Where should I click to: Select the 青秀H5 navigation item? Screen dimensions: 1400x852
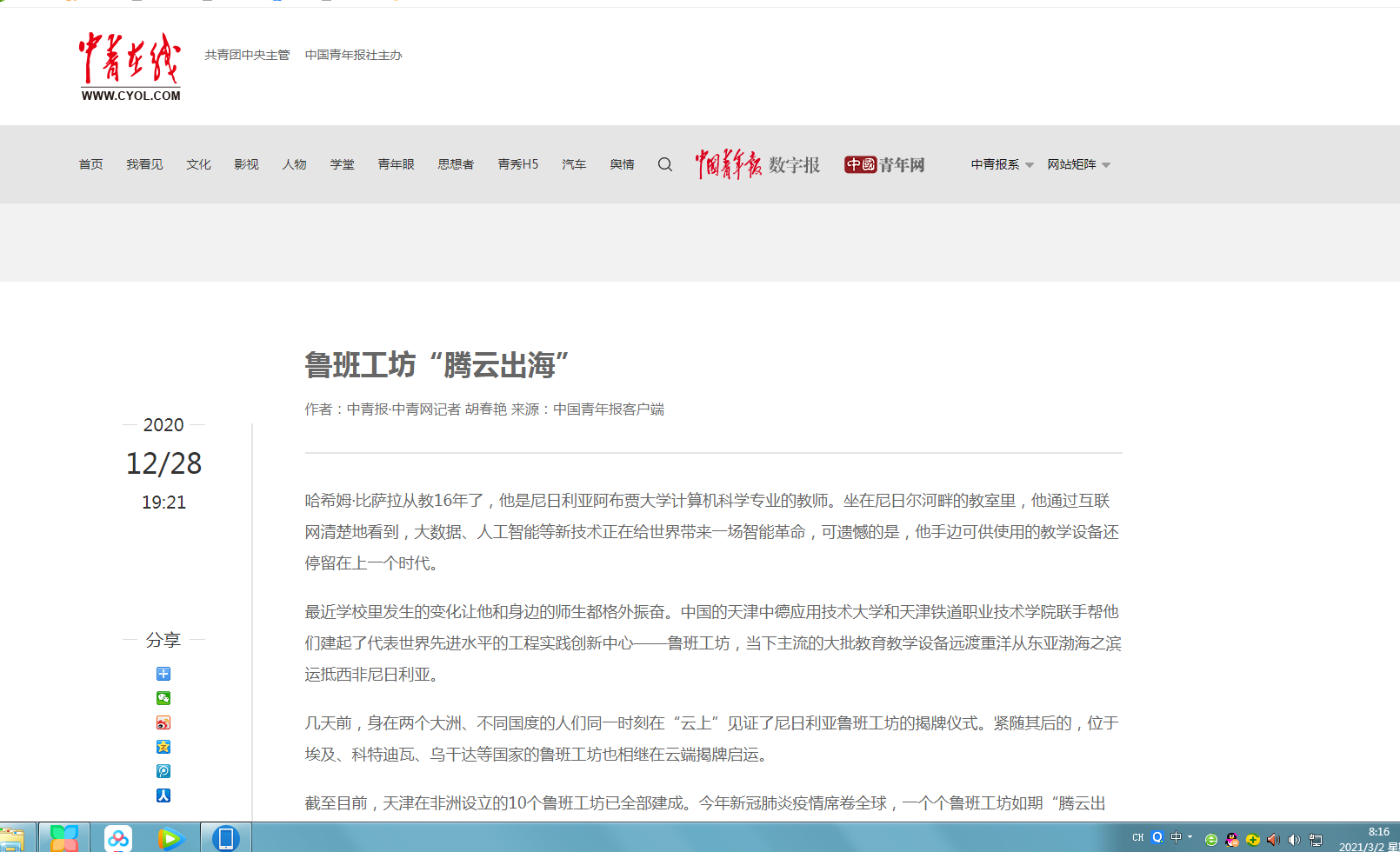click(517, 164)
